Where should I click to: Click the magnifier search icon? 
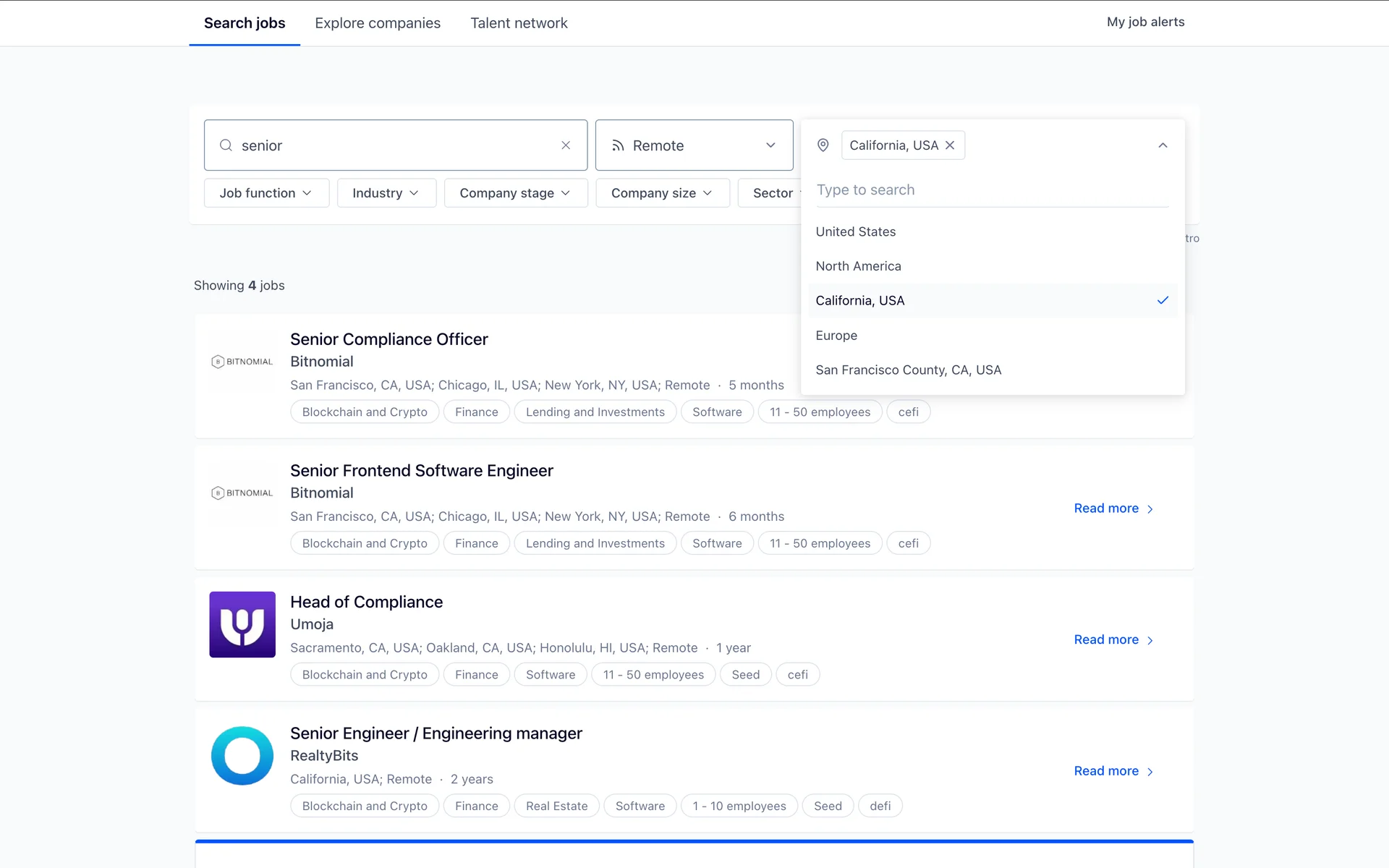tap(226, 145)
